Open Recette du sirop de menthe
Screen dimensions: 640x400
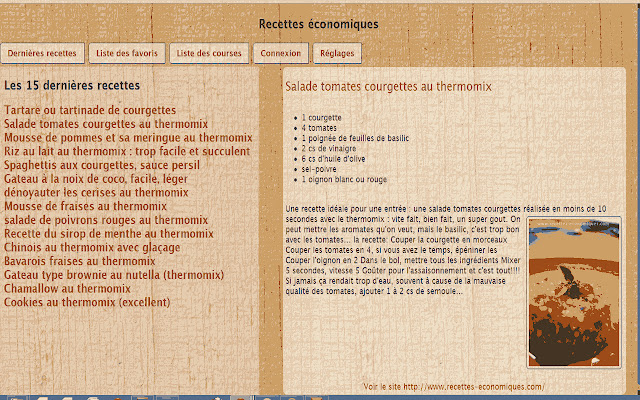tap(109, 234)
